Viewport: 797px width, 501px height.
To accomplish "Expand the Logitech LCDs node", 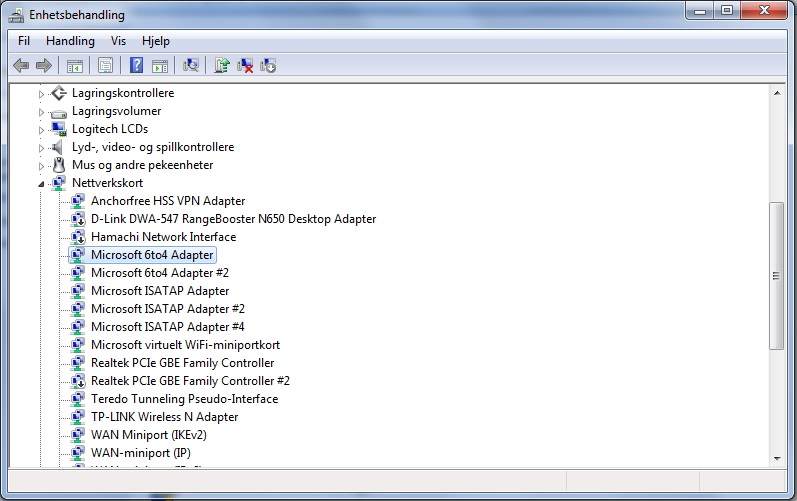I will coord(41,130).
